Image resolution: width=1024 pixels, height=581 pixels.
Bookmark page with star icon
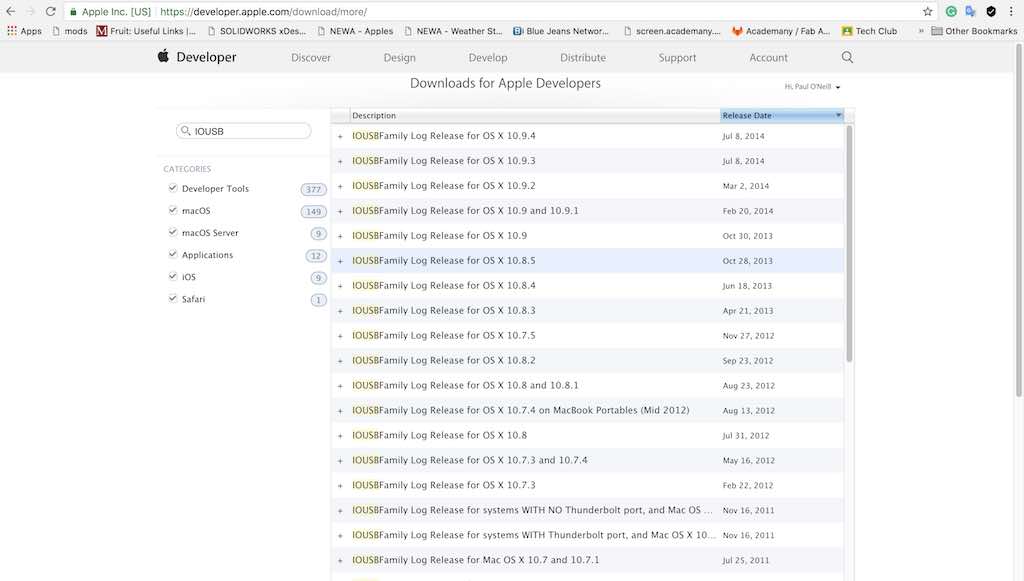927,11
